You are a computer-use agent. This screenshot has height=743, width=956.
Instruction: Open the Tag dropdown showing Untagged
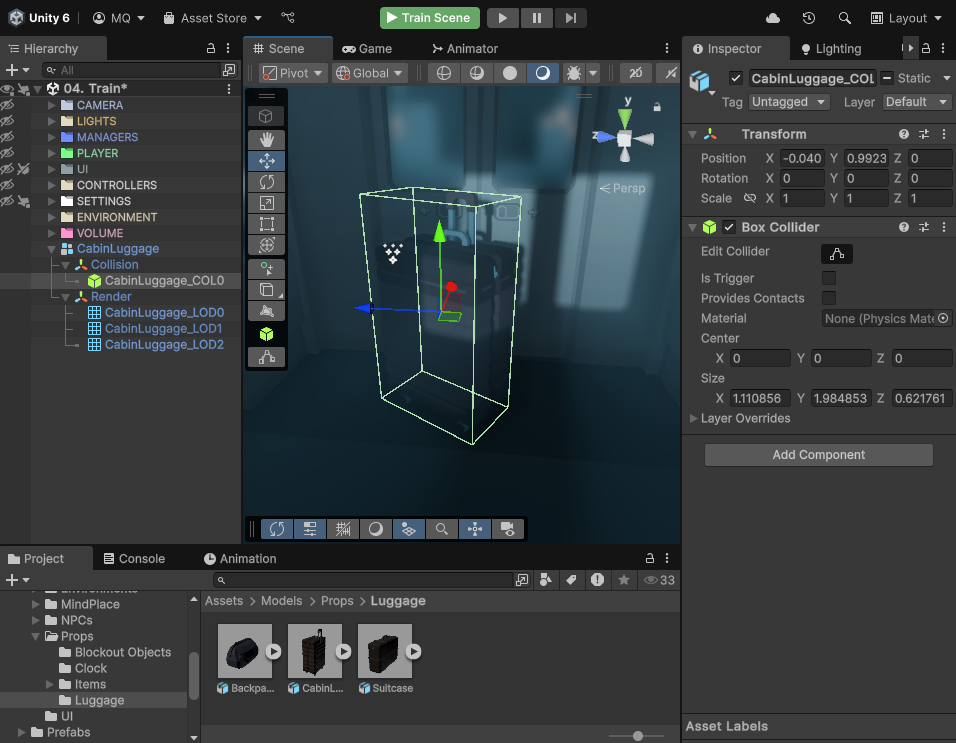(788, 102)
